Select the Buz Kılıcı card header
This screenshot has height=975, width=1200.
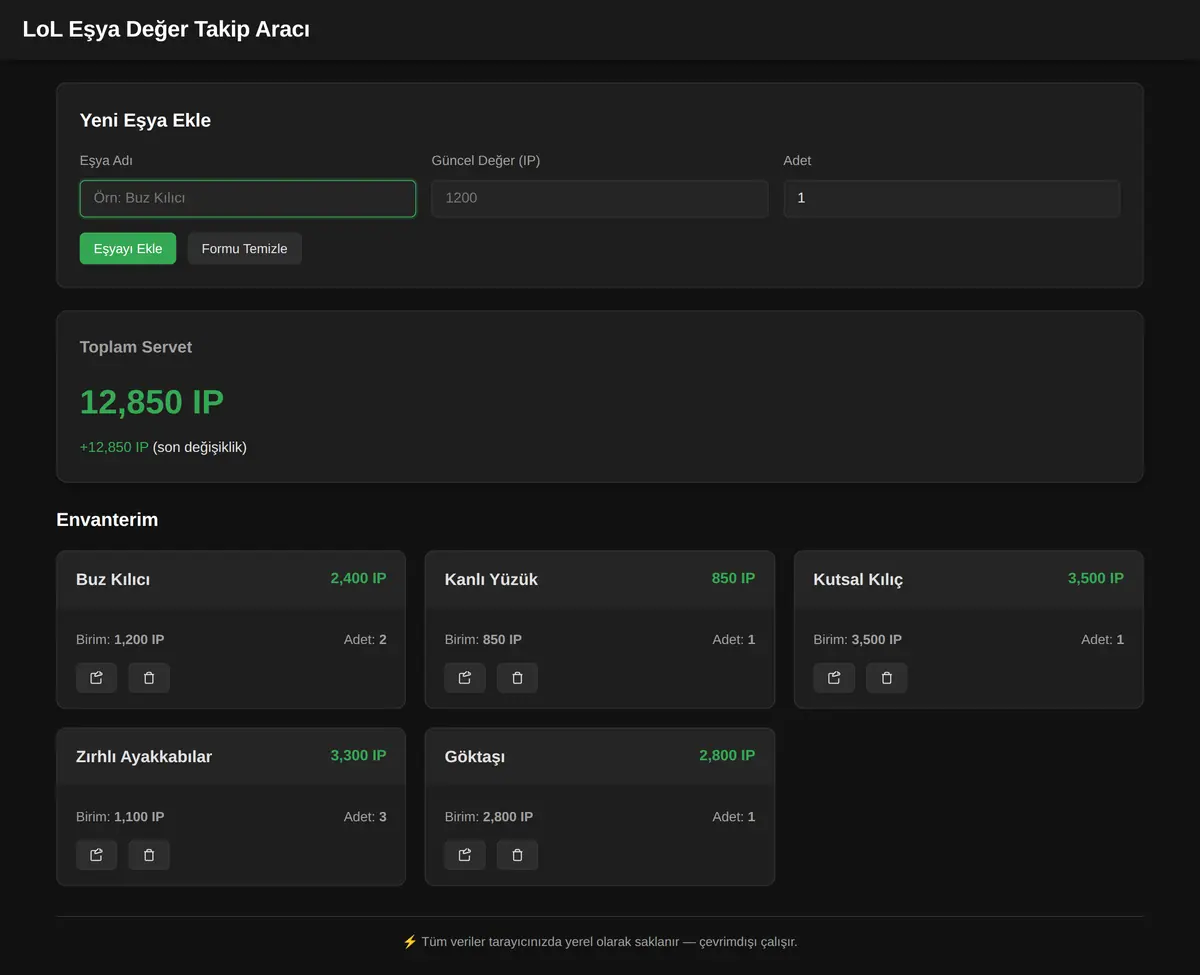pyautogui.click(x=231, y=580)
